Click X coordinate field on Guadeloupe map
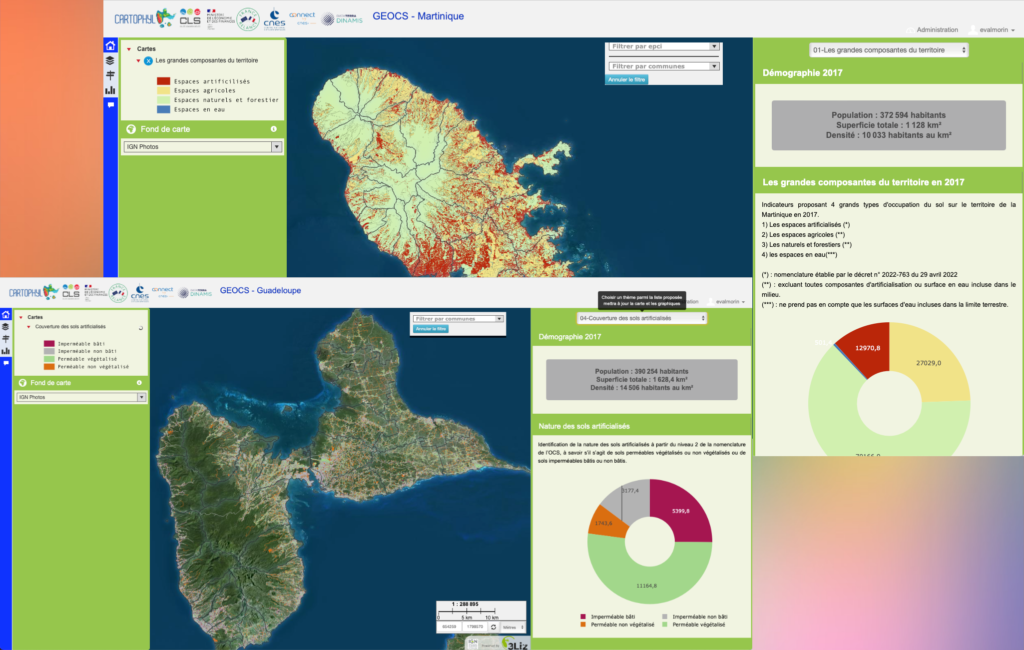This screenshot has height=650, width=1024. [x=449, y=627]
